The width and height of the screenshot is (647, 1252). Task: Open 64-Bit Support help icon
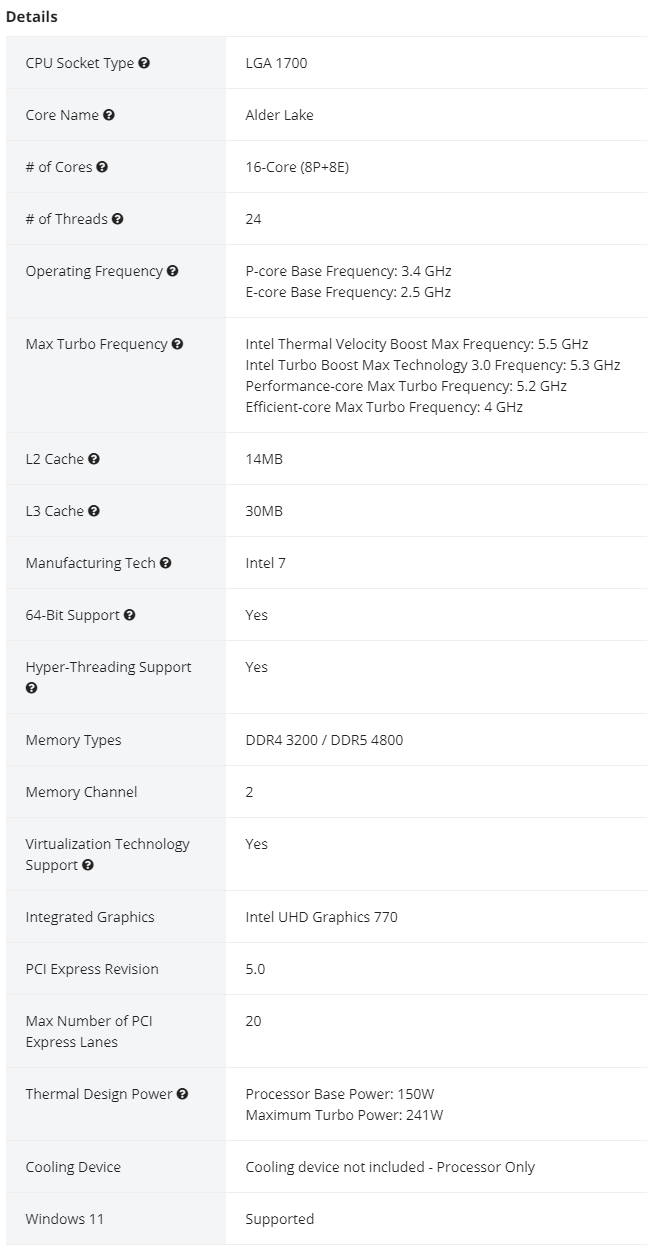pos(130,615)
